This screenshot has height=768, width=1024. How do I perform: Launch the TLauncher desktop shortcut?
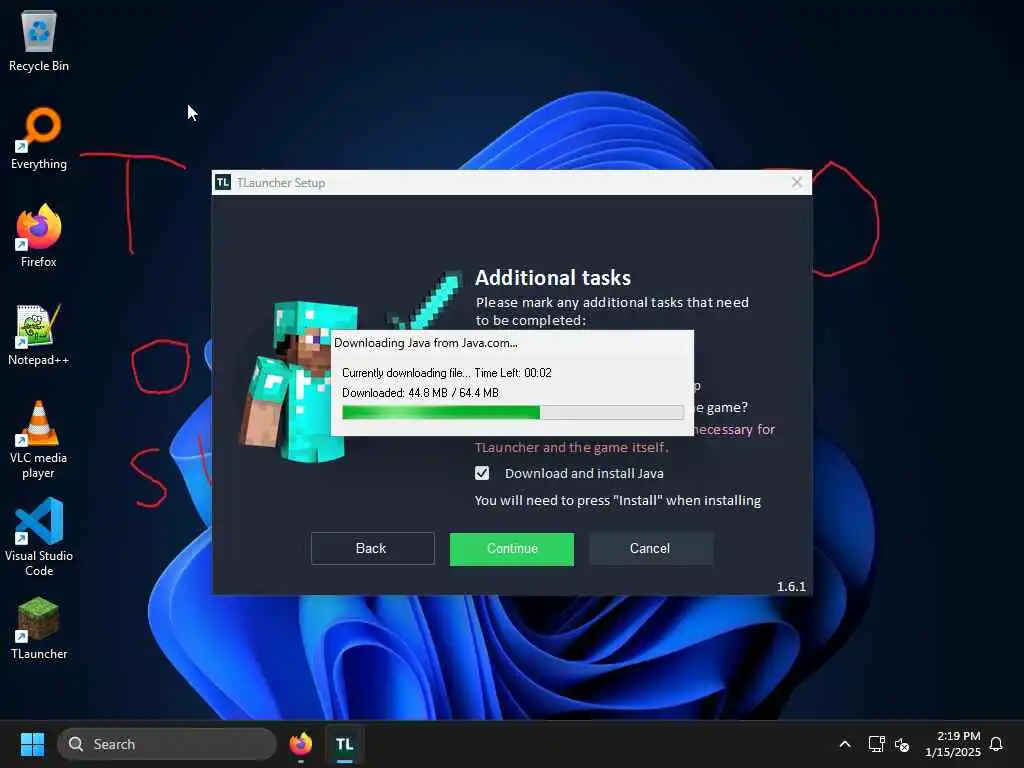[x=39, y=628]
